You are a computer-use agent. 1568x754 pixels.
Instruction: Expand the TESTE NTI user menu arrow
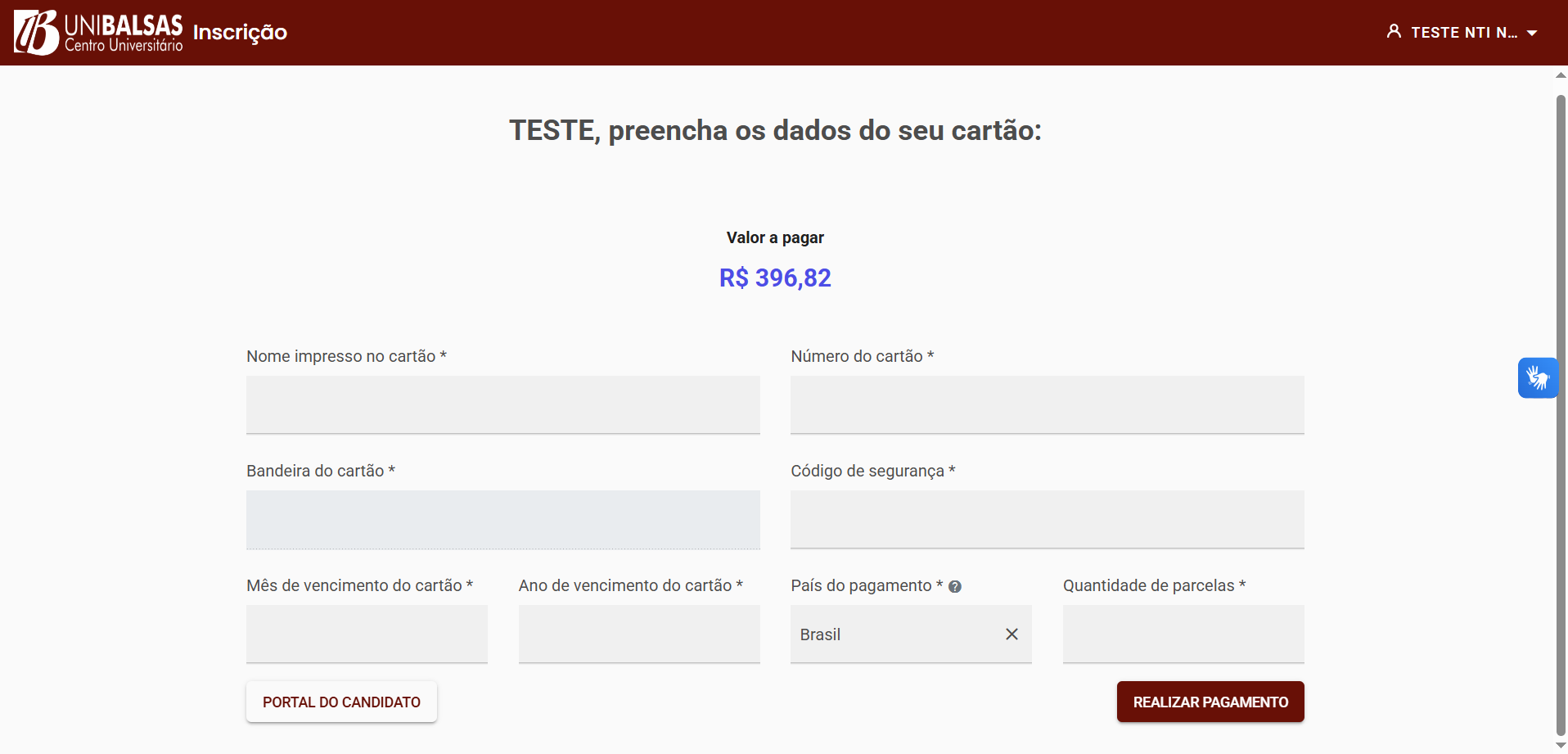pyautogui.click(x=1532, y=34)
